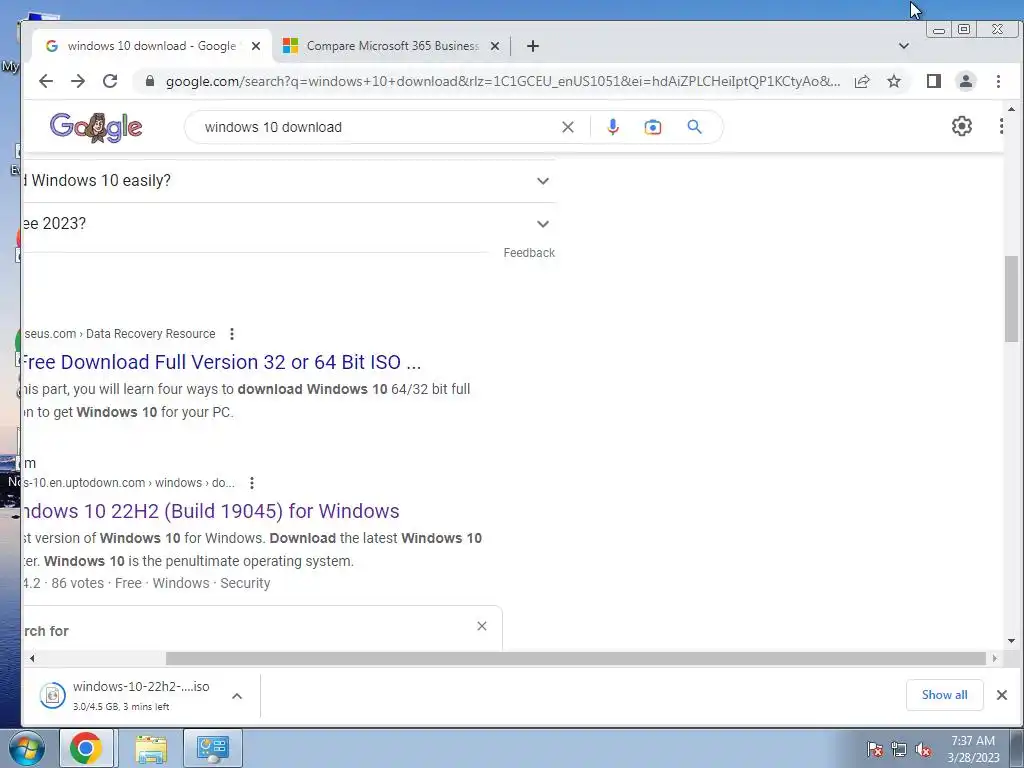The height and width of the screenshot is (768, 1024).
Task: Open options for the uptodown.com result
Action: click(252, 483)
